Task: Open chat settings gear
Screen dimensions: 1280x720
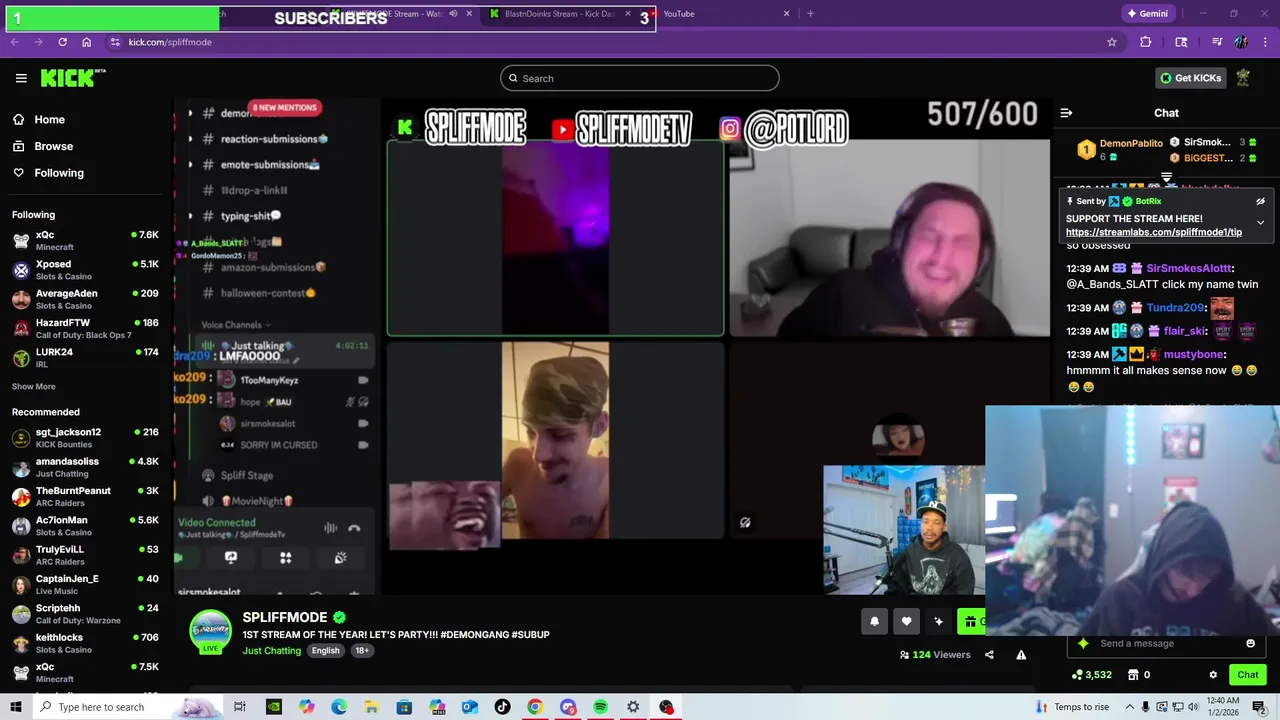Action: tap(1213, 675)
